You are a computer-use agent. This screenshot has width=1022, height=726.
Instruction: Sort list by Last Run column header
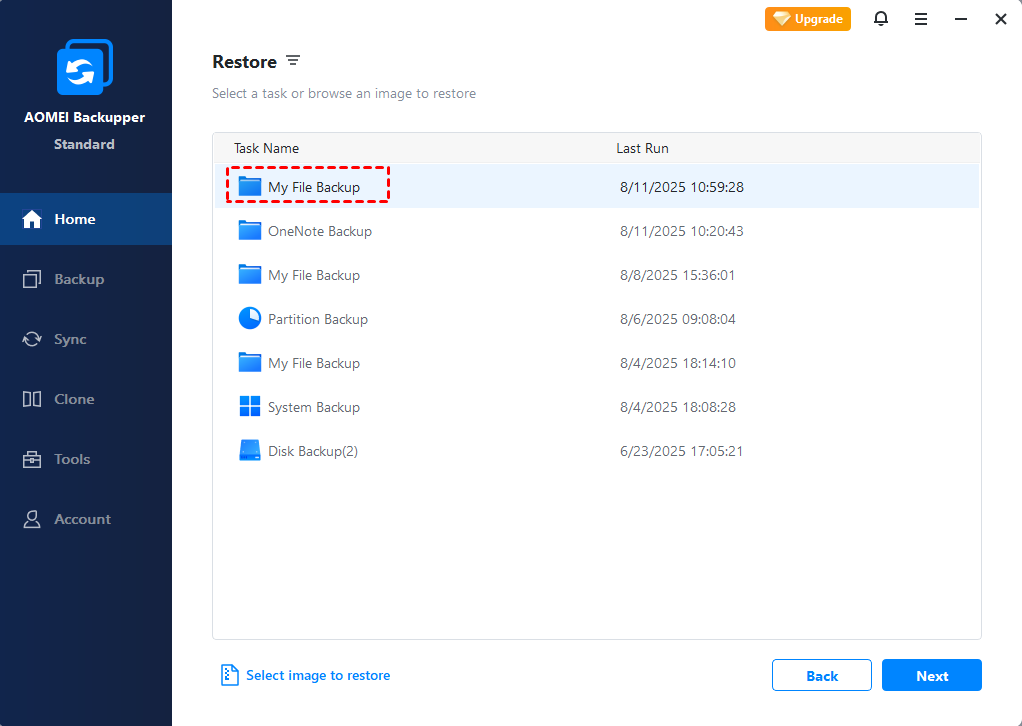[x=642, y=148]
